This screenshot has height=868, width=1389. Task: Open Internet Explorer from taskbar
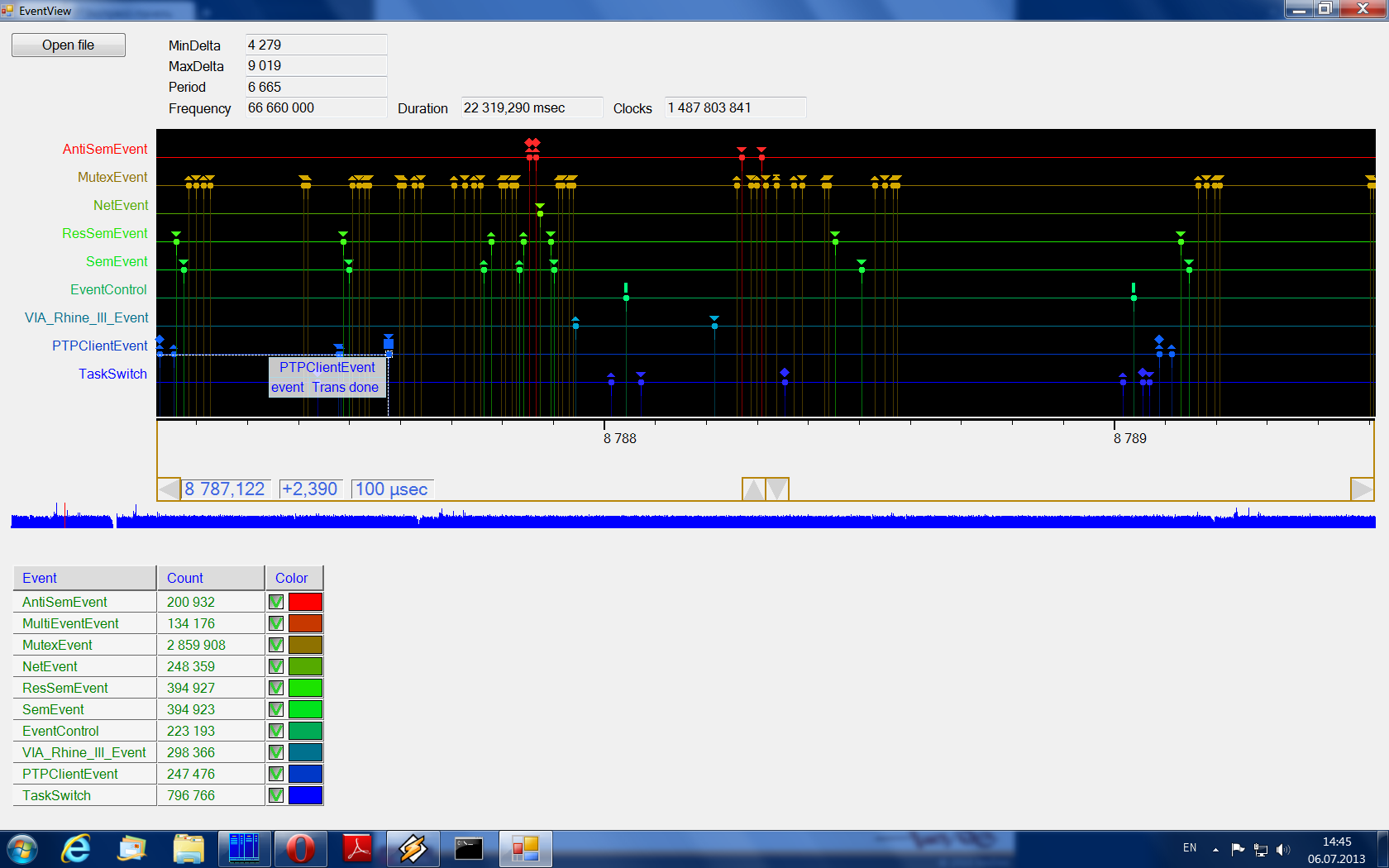click(x=76, y=849)
